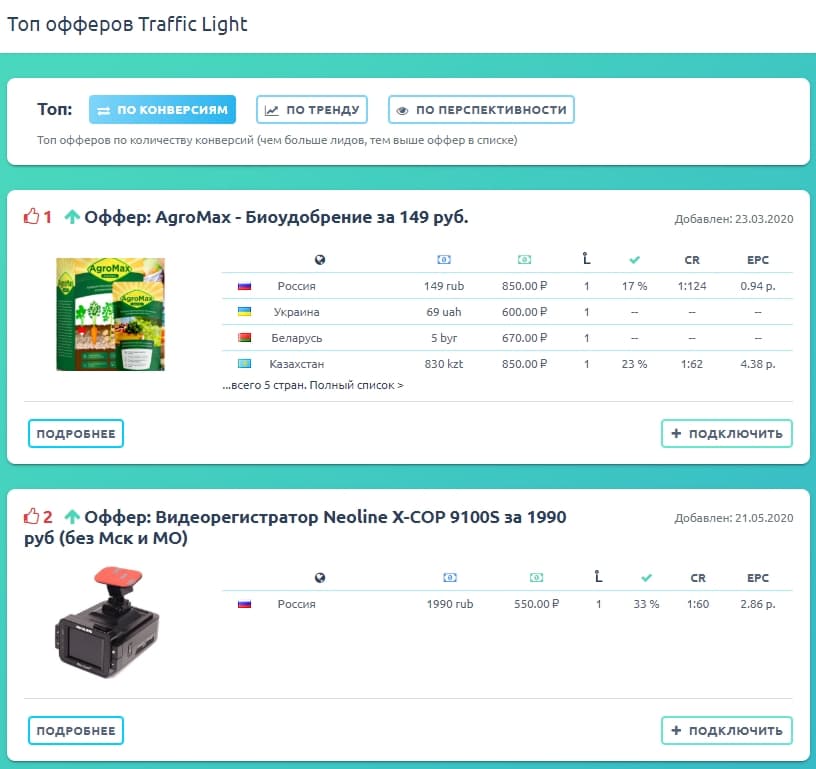This screenshot has width=816, height=769.
Task: Click 'Подробнее' button for Neoline offer
Action: 76,730
